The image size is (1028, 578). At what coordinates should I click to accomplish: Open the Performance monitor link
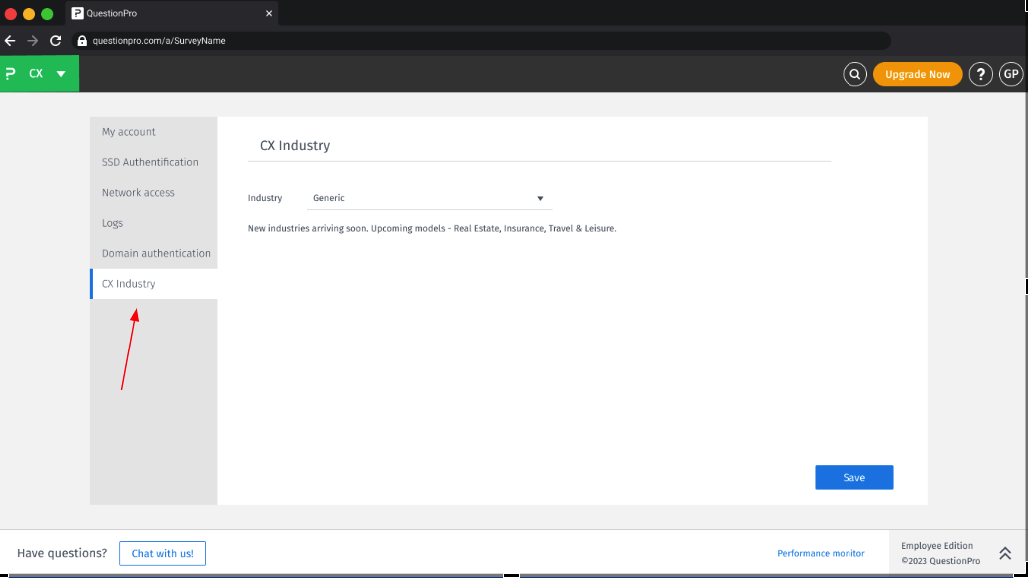tap(820, 553)
